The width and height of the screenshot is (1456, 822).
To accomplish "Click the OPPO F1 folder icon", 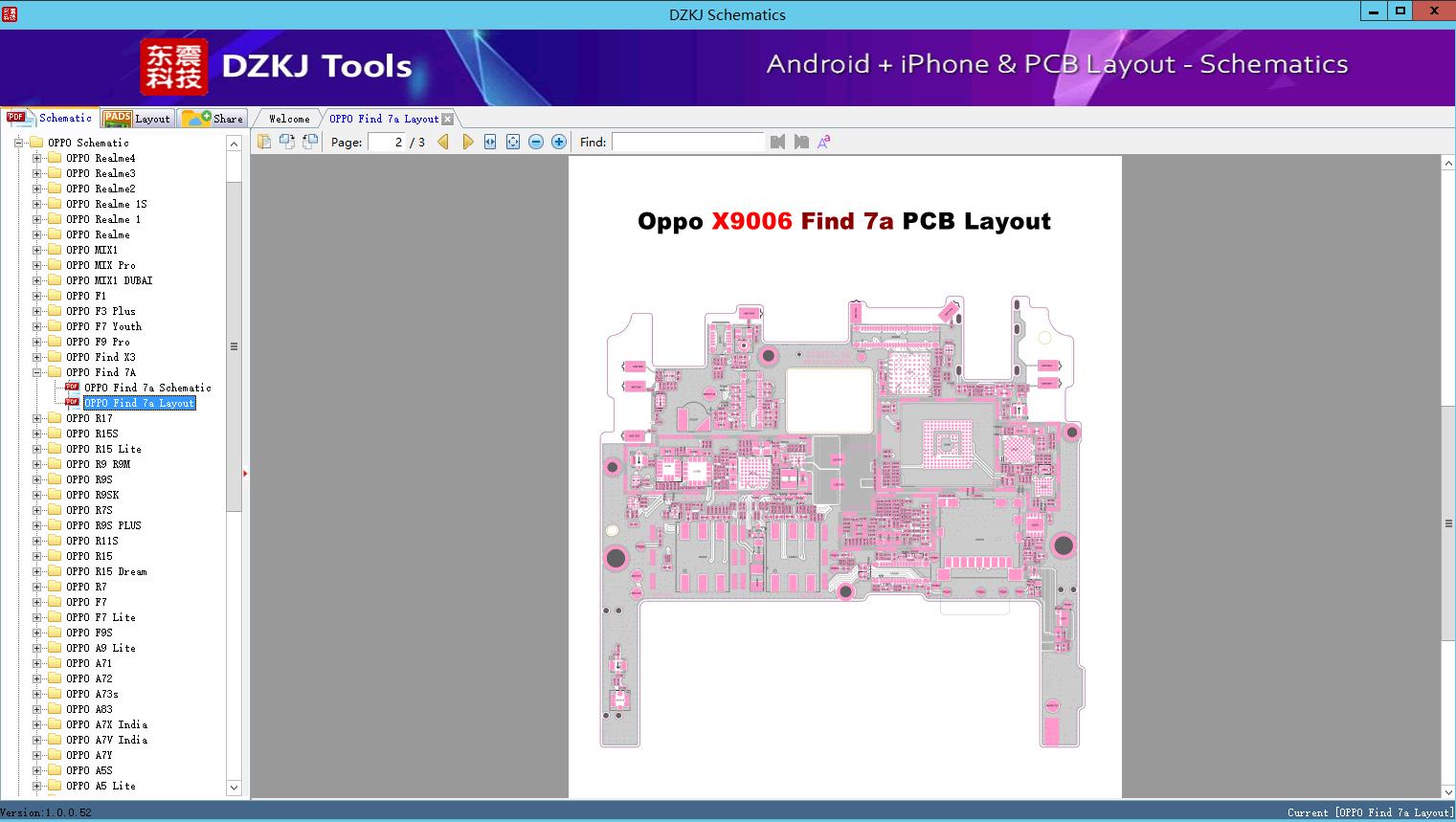I will tap(55, 296).
